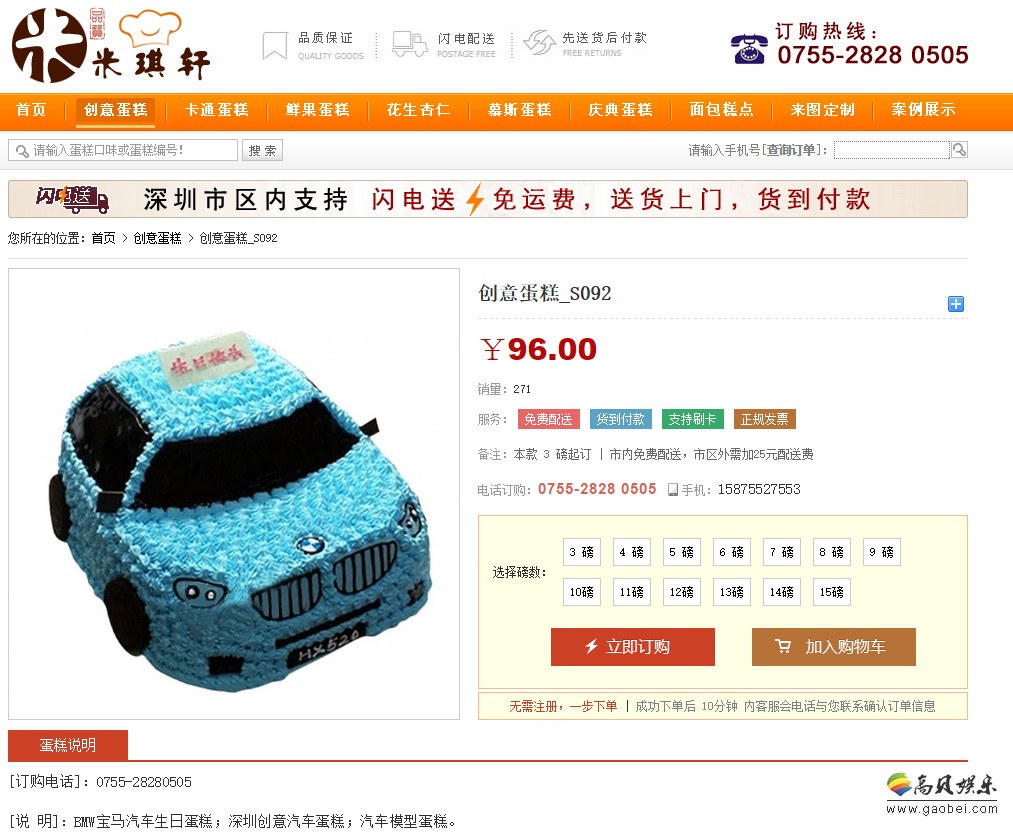The height and width of the screenshot is (832, 1013).
Task: Click the magnifier icon for order lookup
Action: 959,150
